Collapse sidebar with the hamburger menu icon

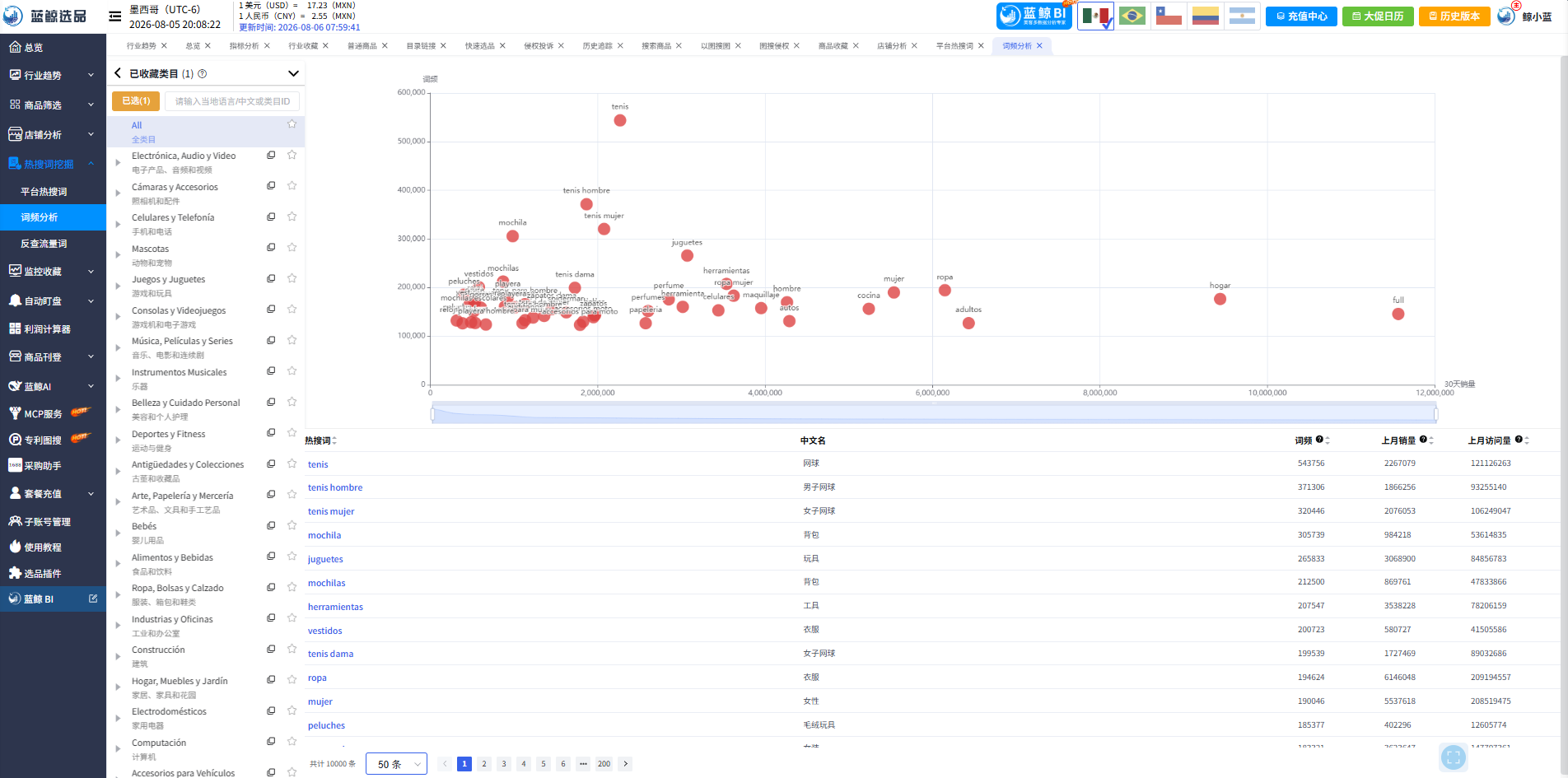(x=115, y=16)
